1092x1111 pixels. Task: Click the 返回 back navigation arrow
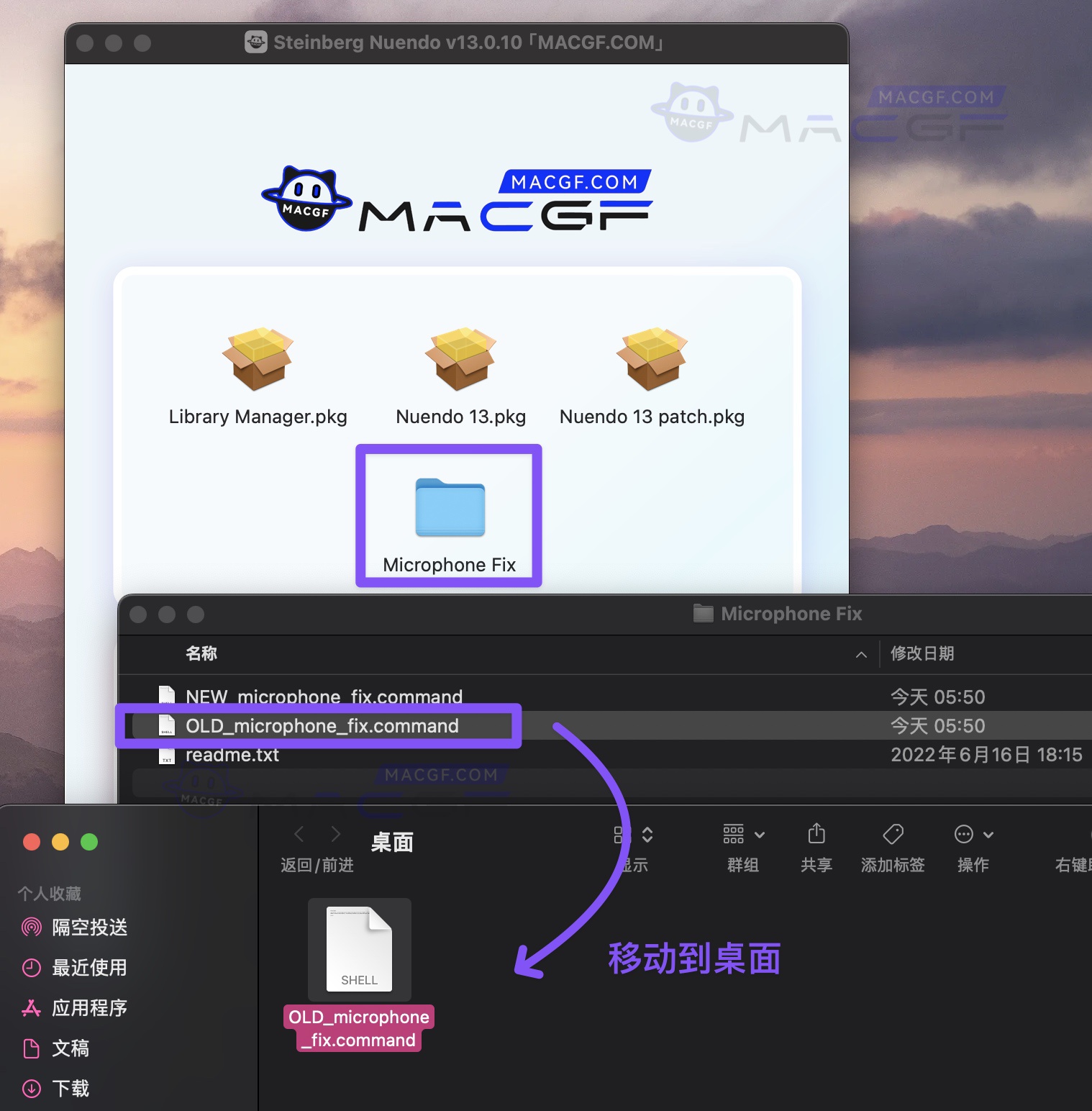[299, 833]
